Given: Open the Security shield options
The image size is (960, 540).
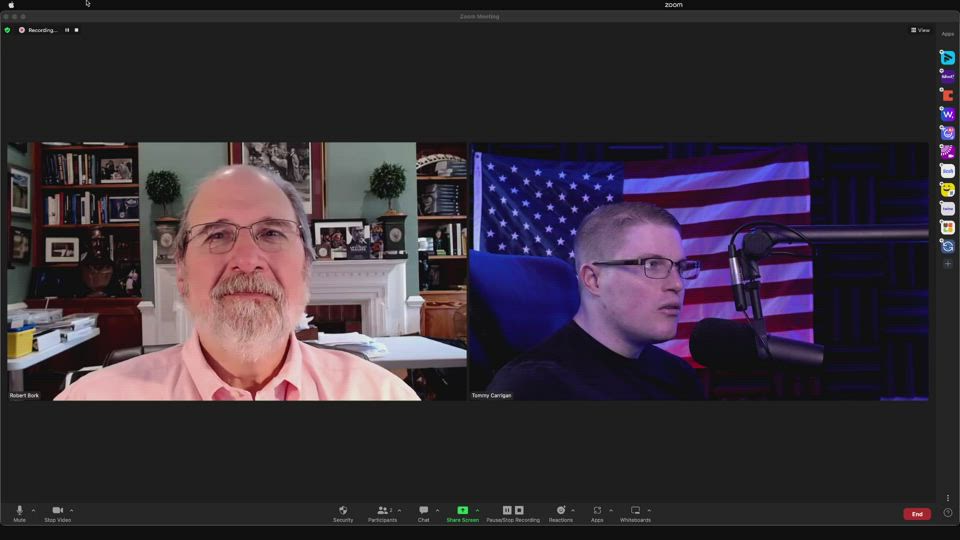Looking at the screenshot, I should [x=343, y=513].
